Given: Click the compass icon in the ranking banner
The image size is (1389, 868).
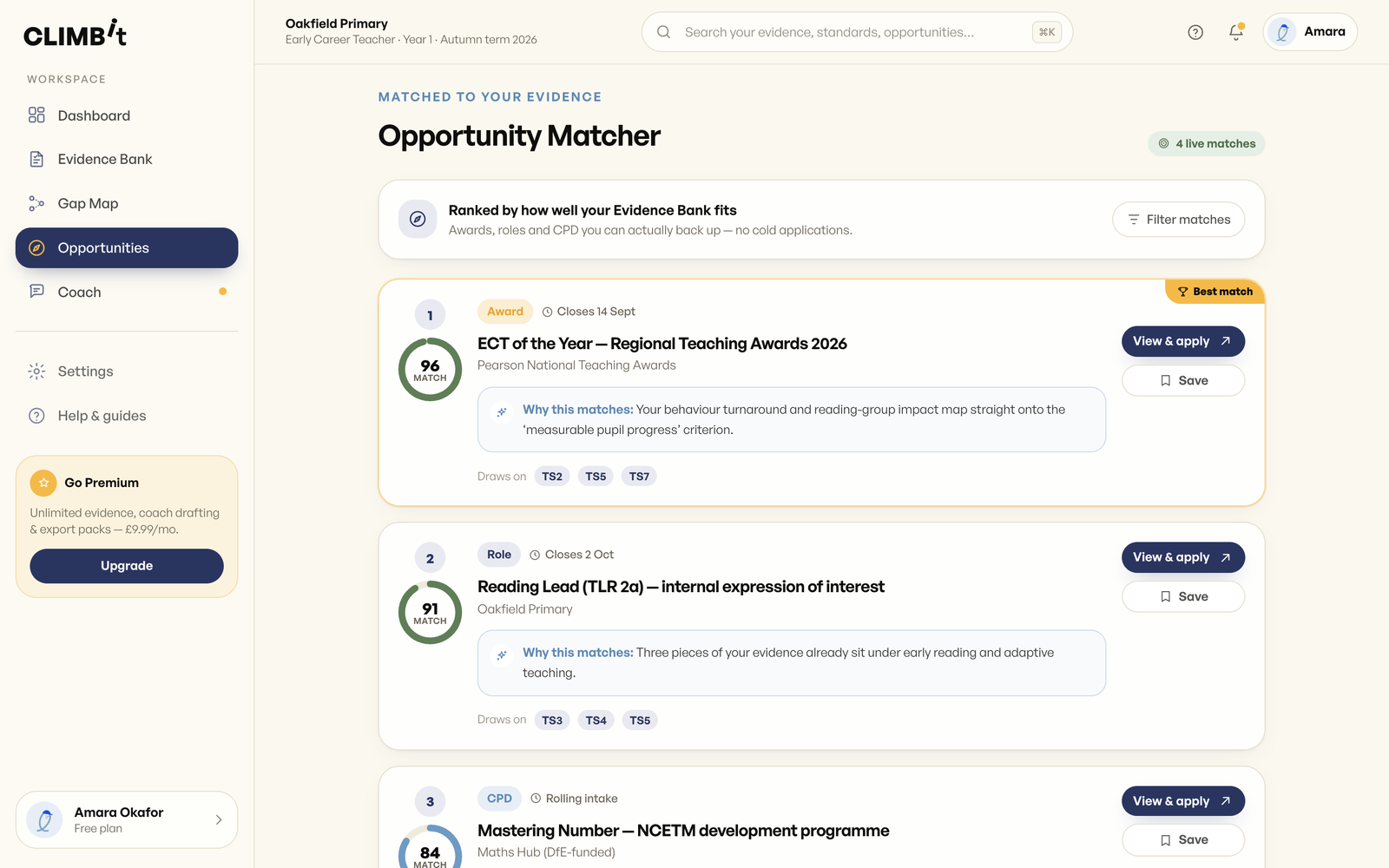Looking at the screenshot, I should [418, 219].
